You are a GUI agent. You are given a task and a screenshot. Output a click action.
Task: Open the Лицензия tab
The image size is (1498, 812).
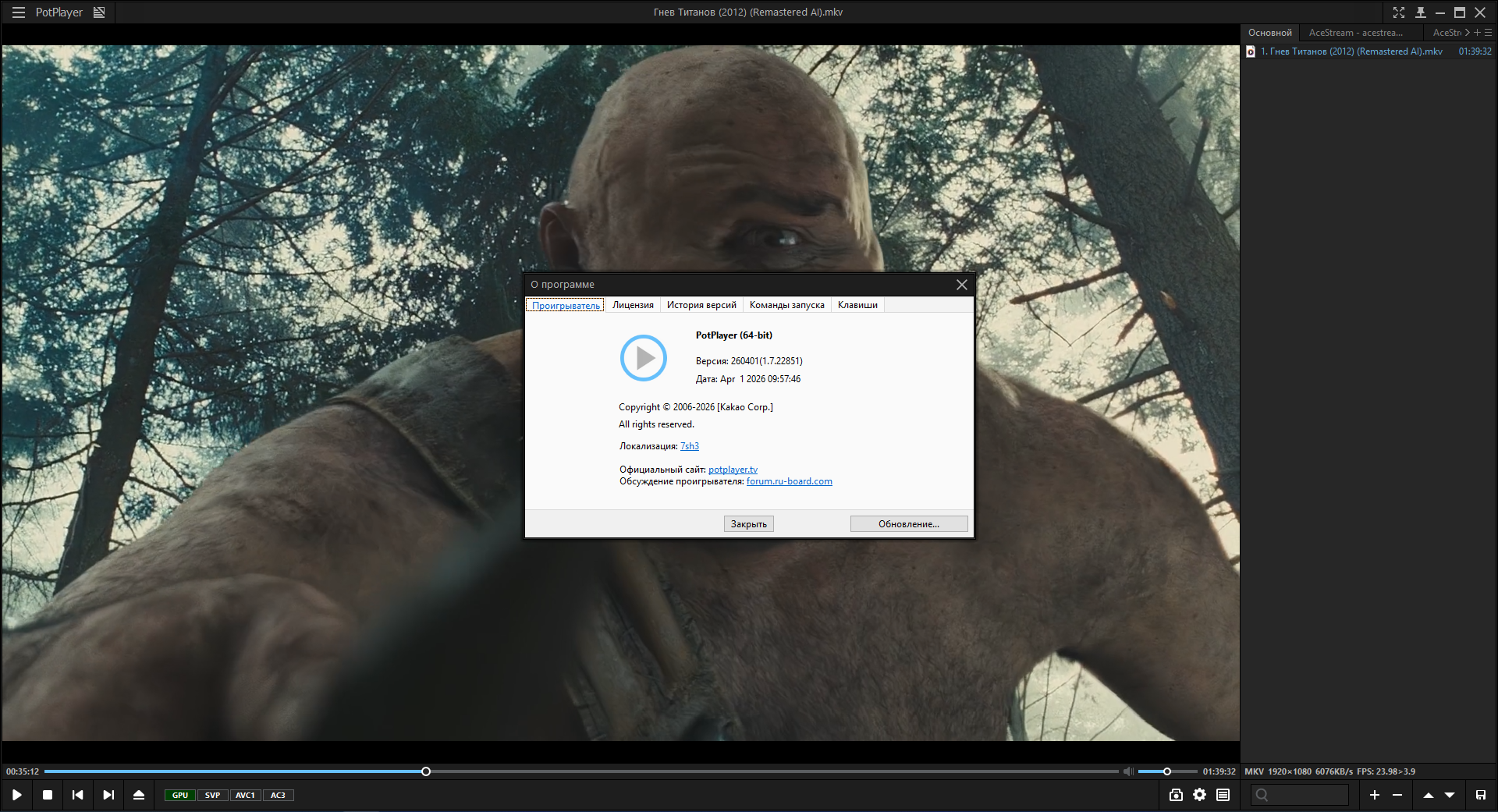pos(633,305)
